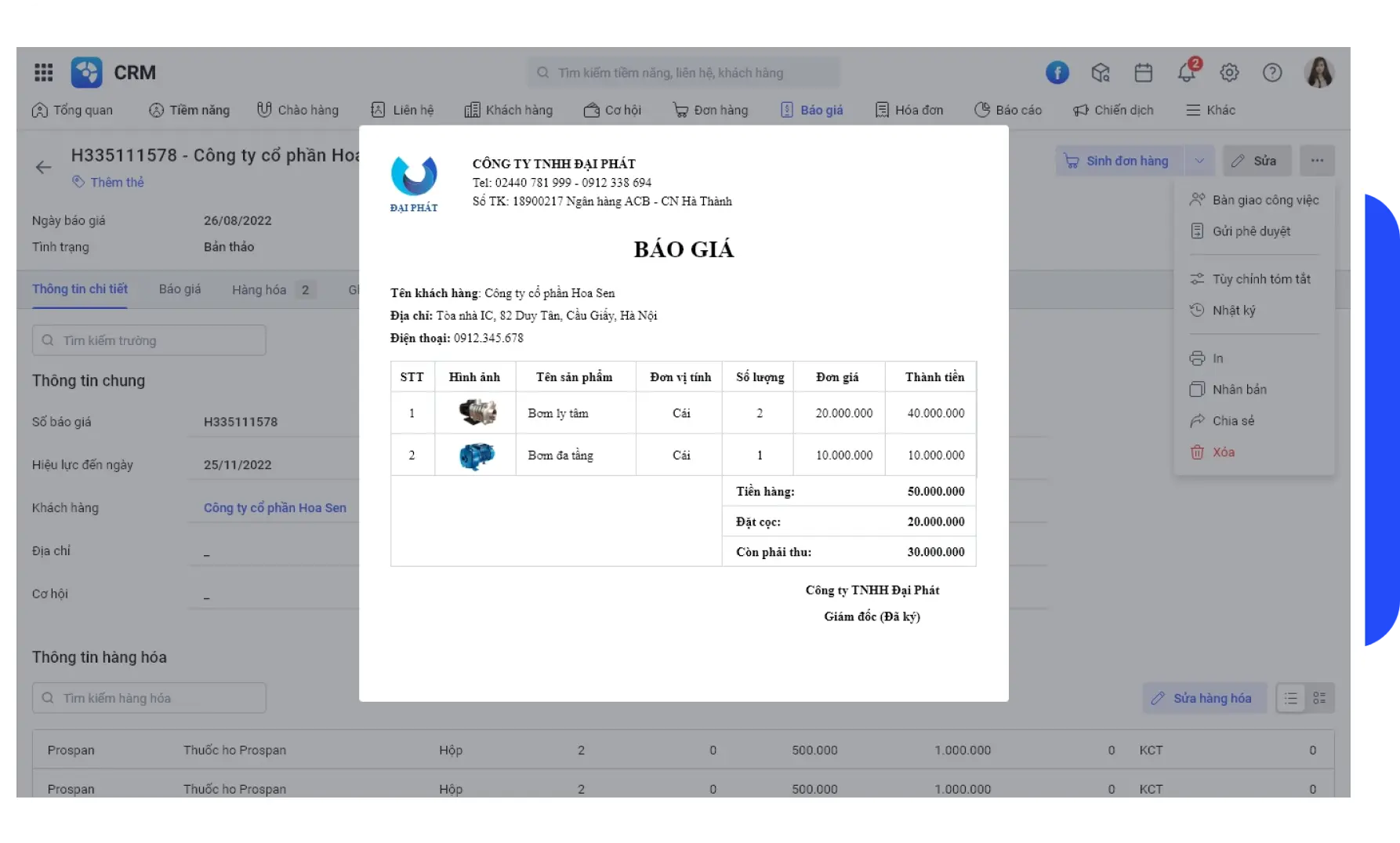This screenshot has height=843, width=1400.
Task: Click the Sửa button
Action: coord(1257,161)
